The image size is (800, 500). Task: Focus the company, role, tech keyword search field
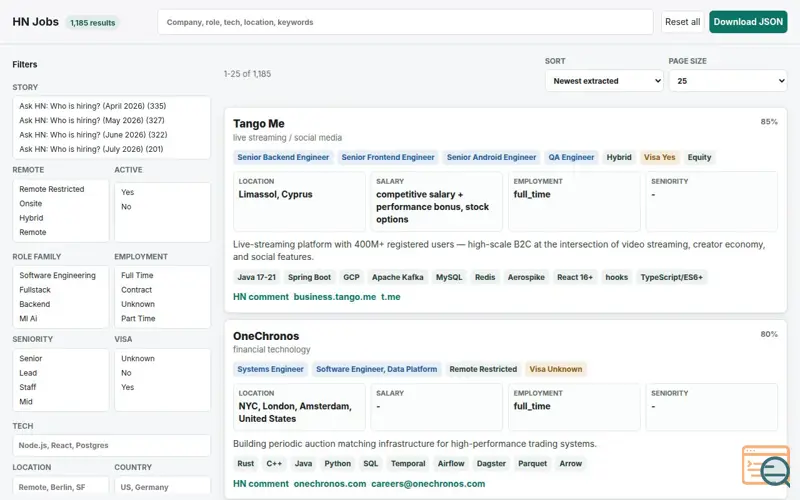coord(405,22)
